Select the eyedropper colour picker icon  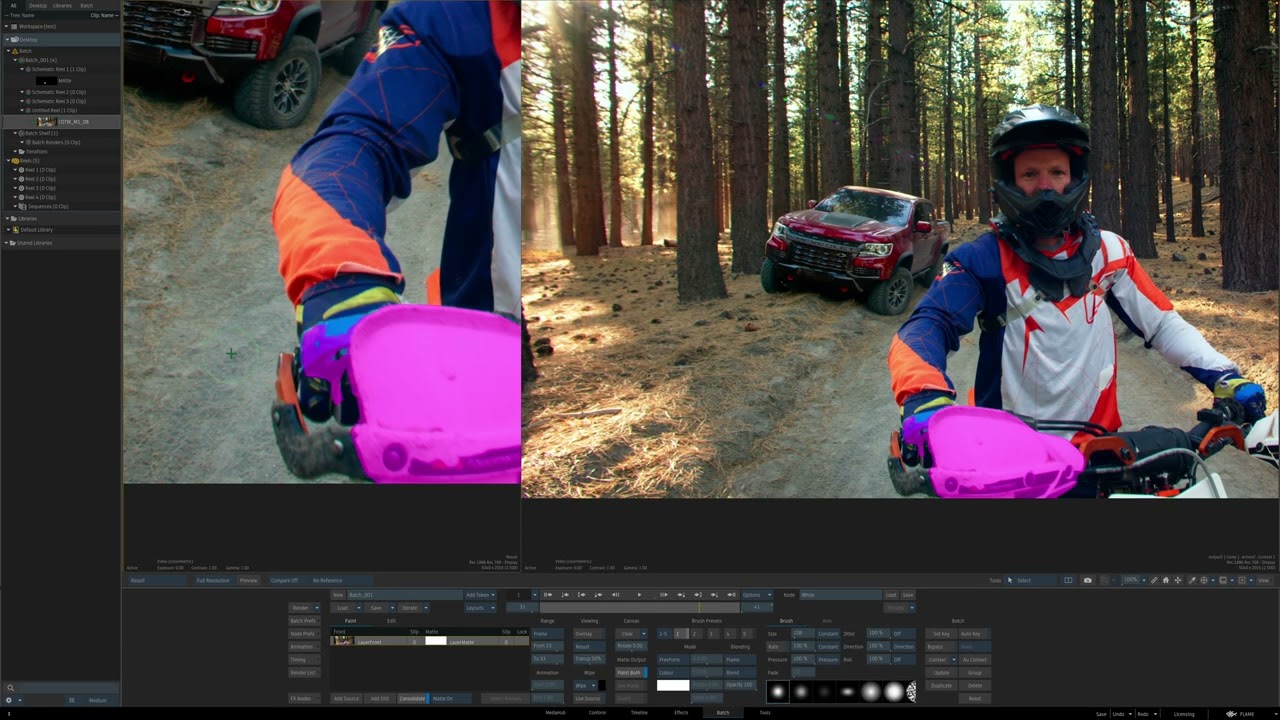pyautogui.click(x=1192, y=580)
